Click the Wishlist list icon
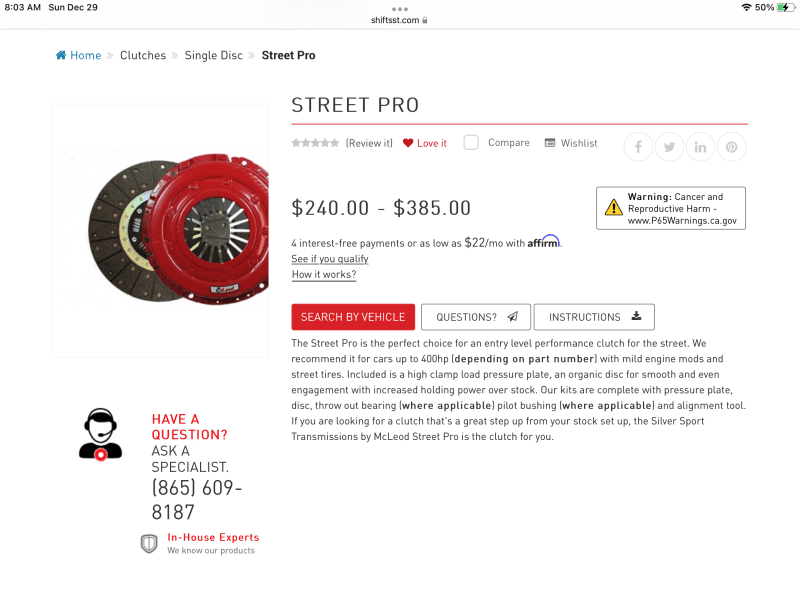Viewport: 800px width, 600px height. point(550,143)
